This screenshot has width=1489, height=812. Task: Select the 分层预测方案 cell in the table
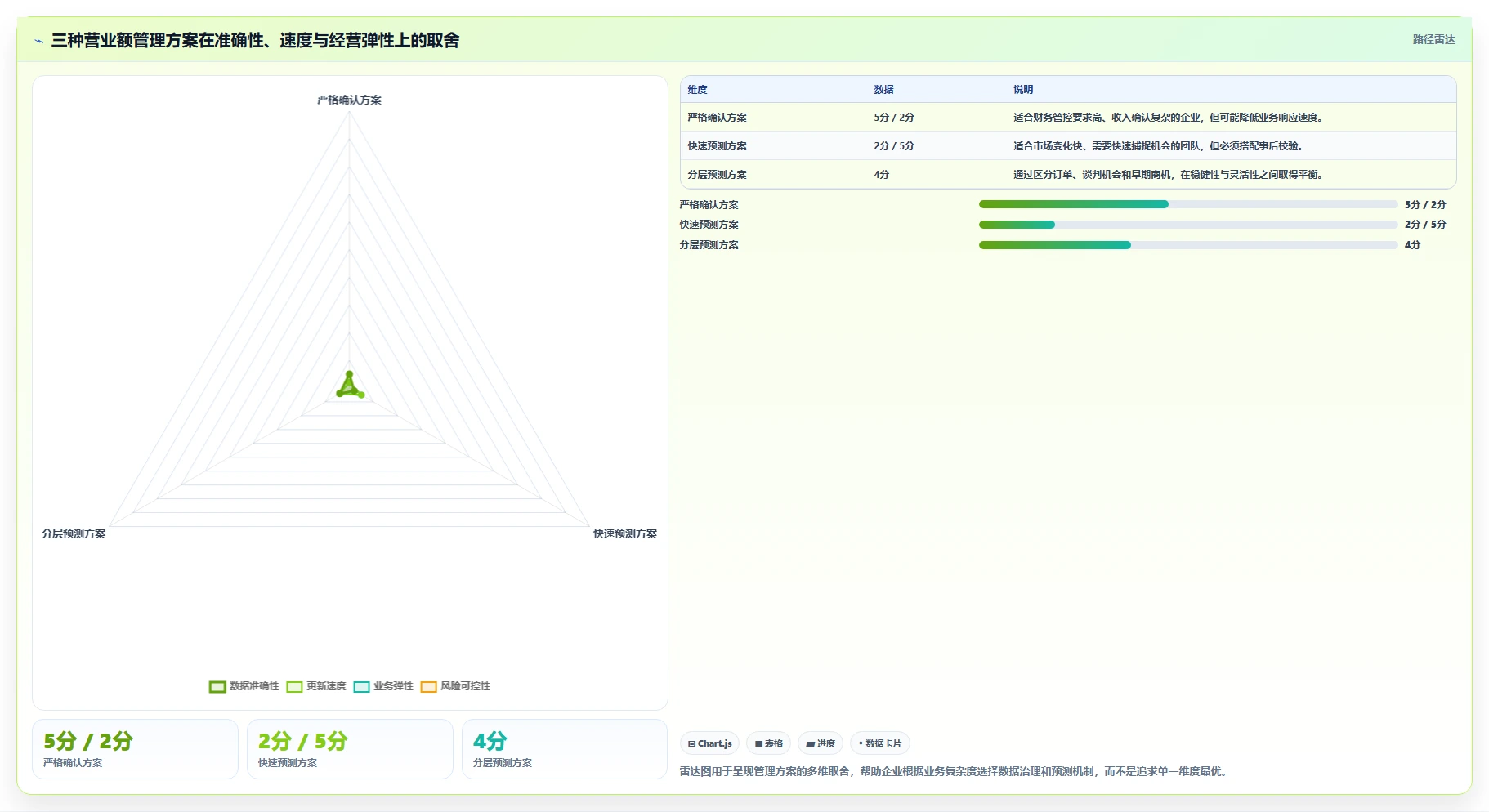pos(717,175)
